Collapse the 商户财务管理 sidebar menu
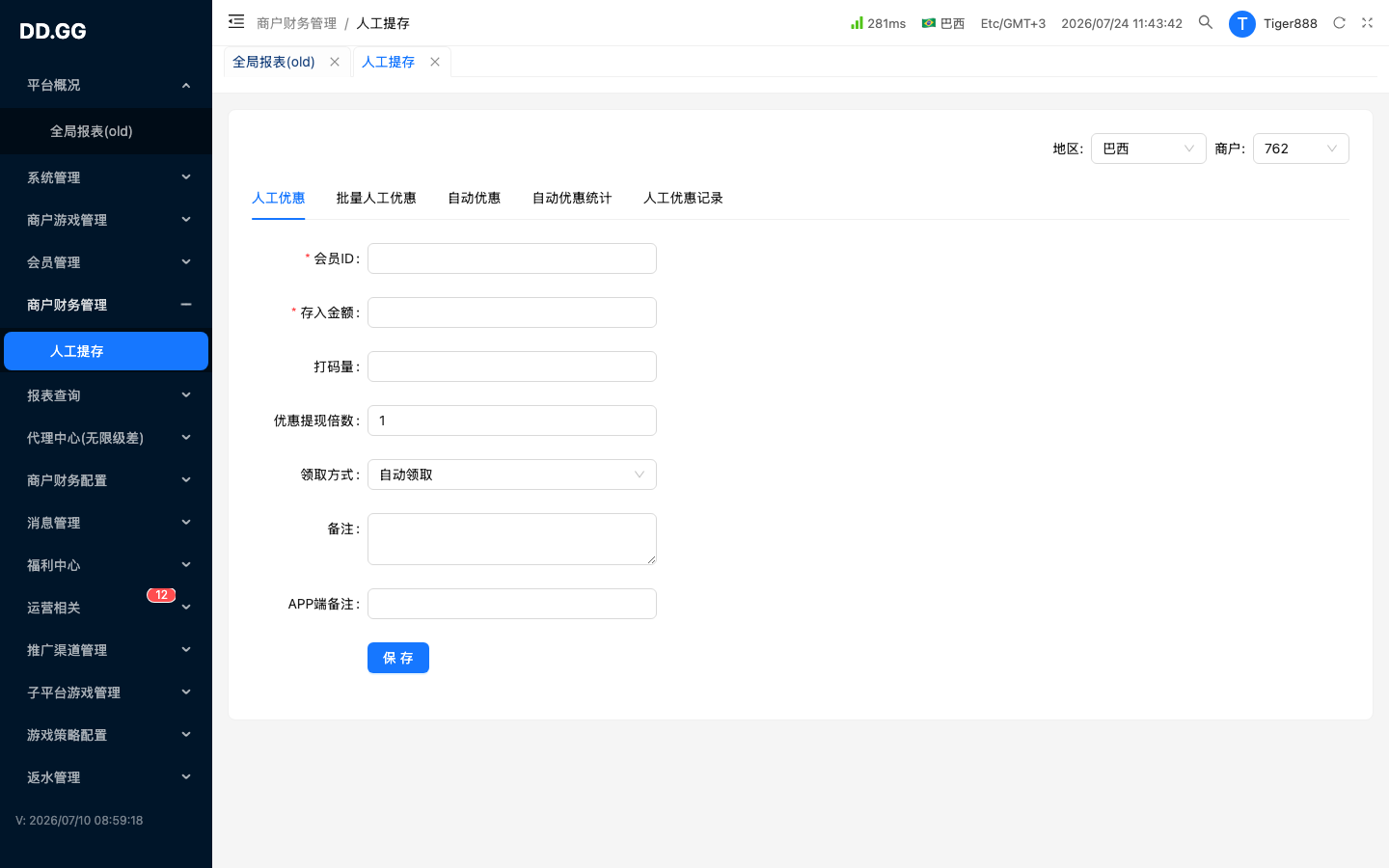 click(106, 305)
